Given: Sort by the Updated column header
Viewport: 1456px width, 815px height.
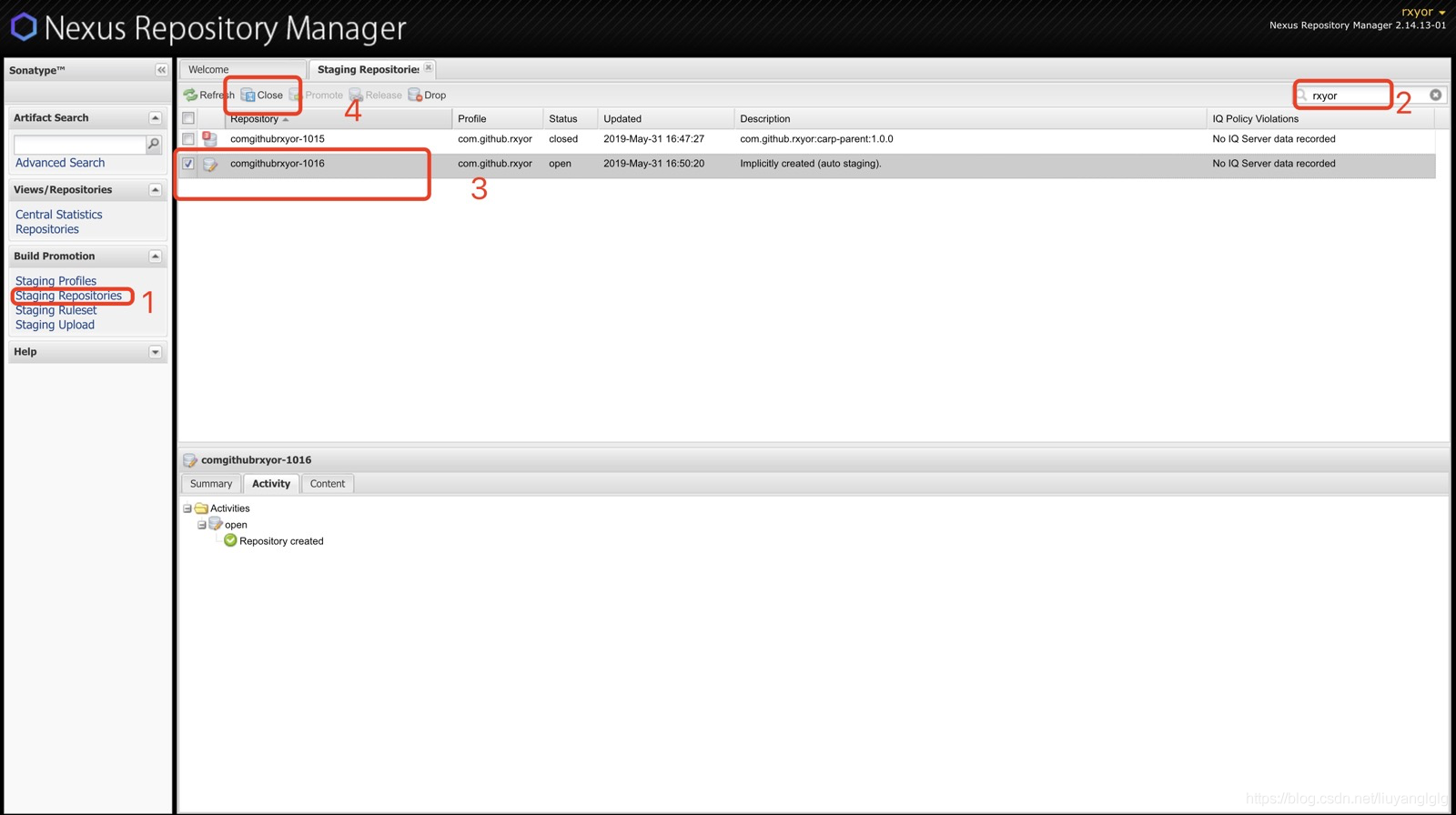Looking at the screenshot, I should 666,119.
